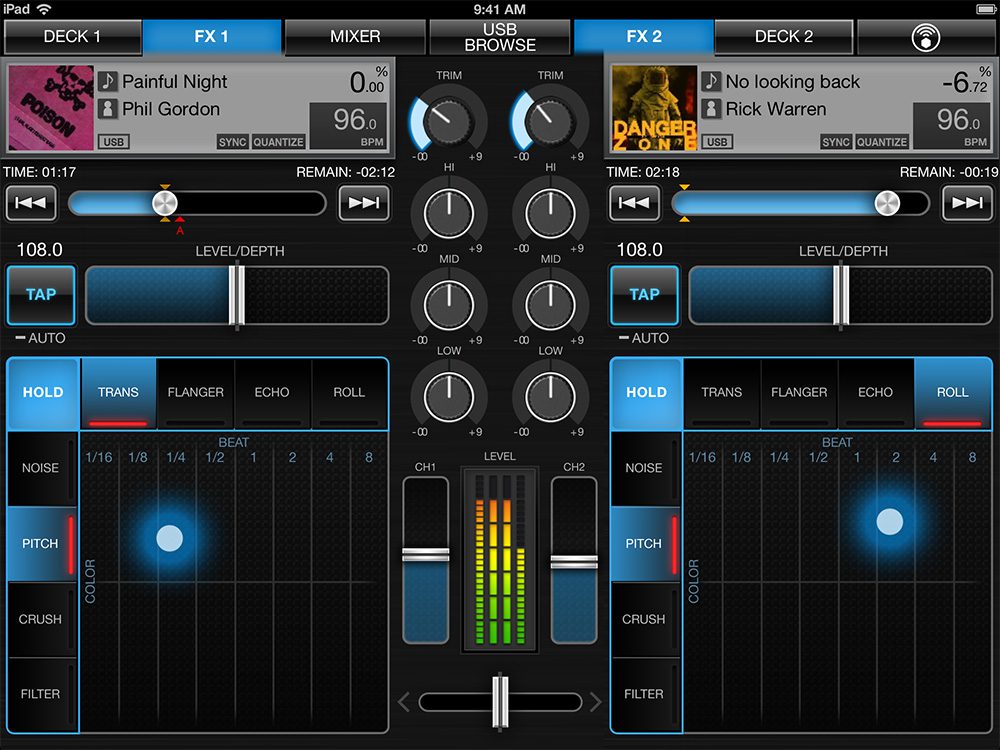1000x750 pixels.
Task: Select ECHO effect on the FX 2 panel
Action: (875, 393)
